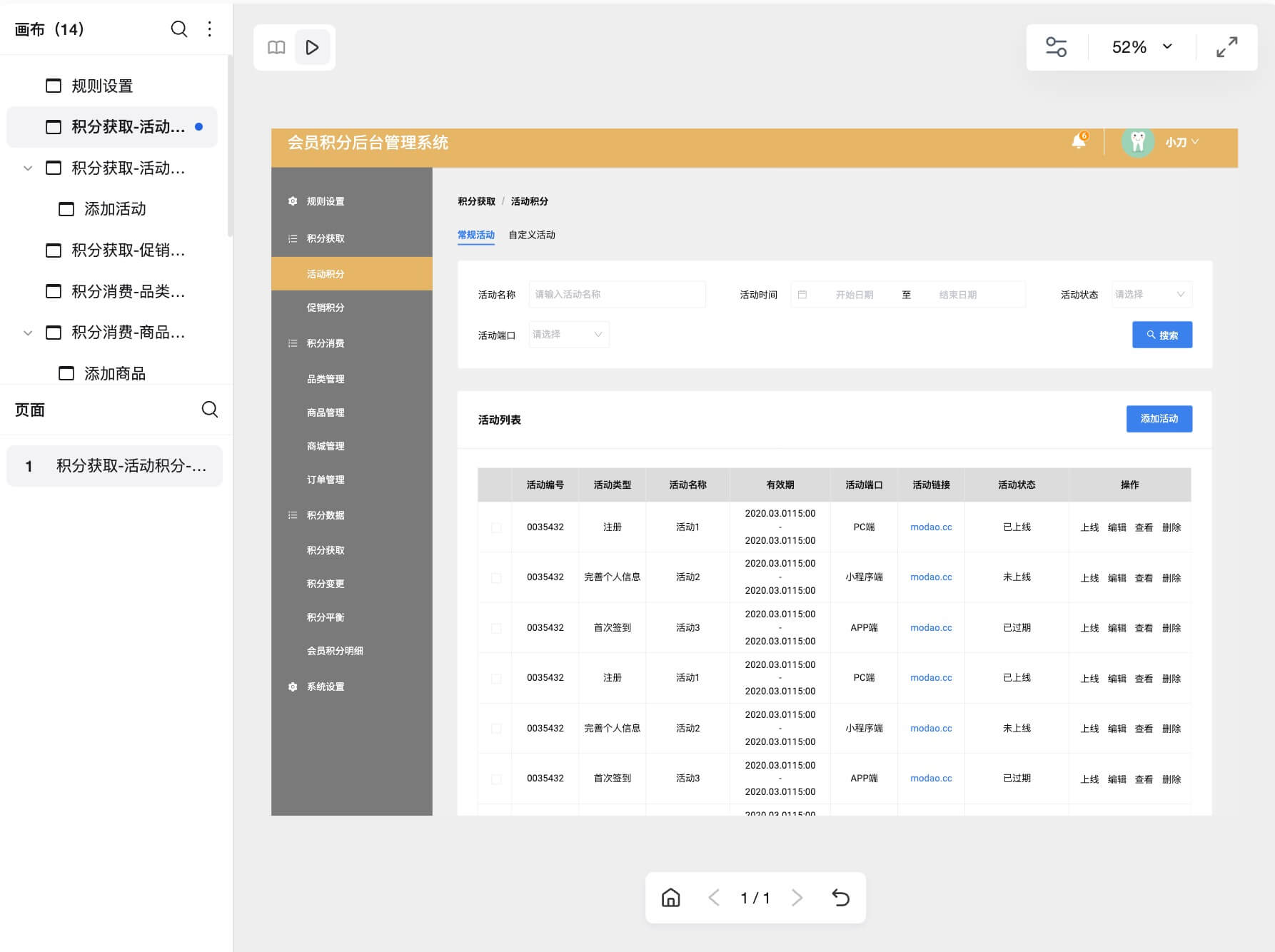Click the undo back arrow icon

841,898
